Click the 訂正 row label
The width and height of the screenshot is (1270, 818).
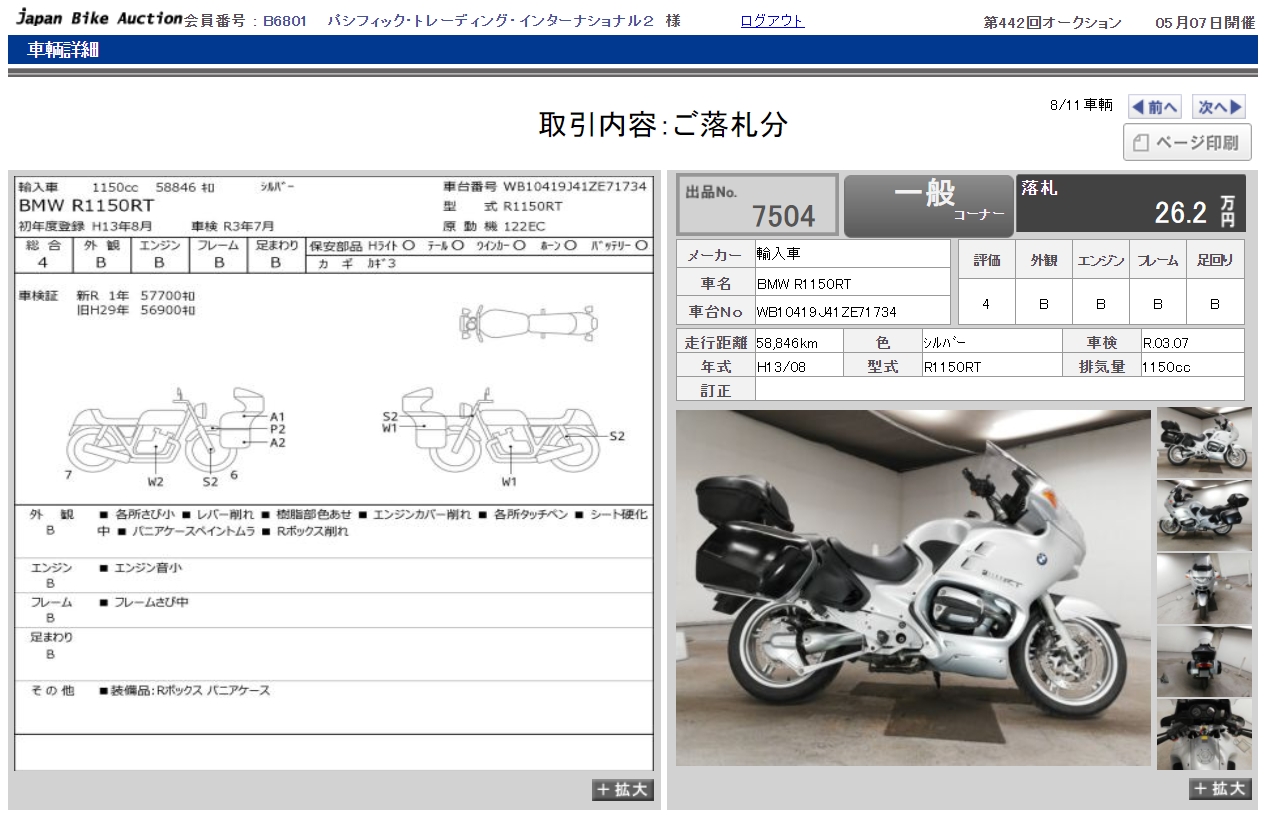click(715, 390)
